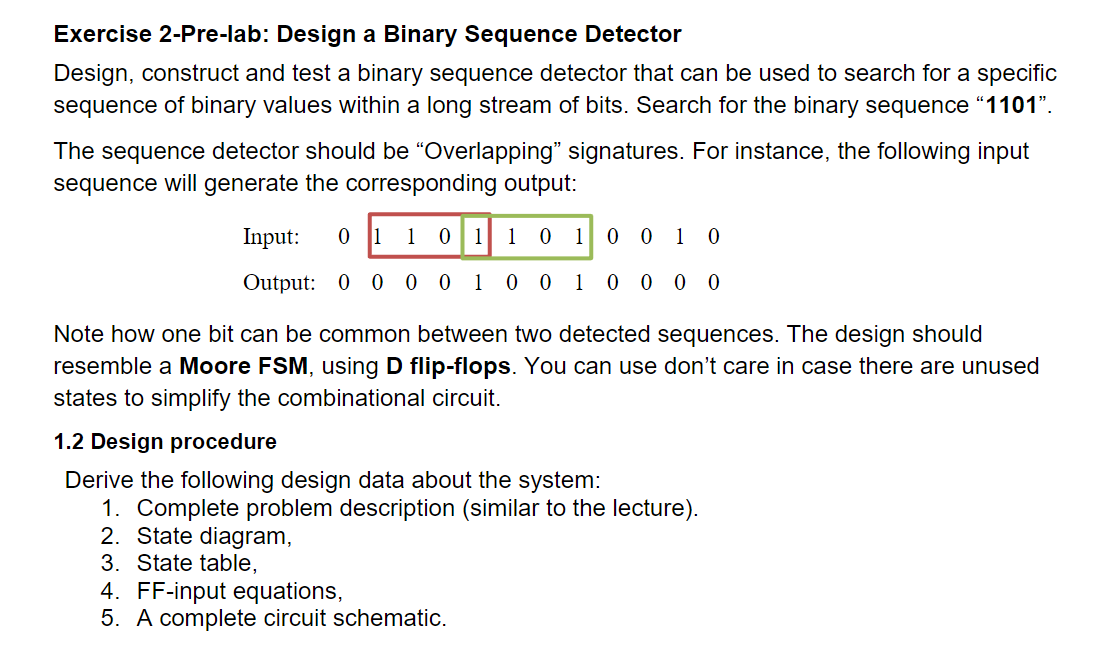This screenshot has width=1111, height=649.
Task: Click the green box around input bits
Action: pyautogui.click(x=526, y=237)
